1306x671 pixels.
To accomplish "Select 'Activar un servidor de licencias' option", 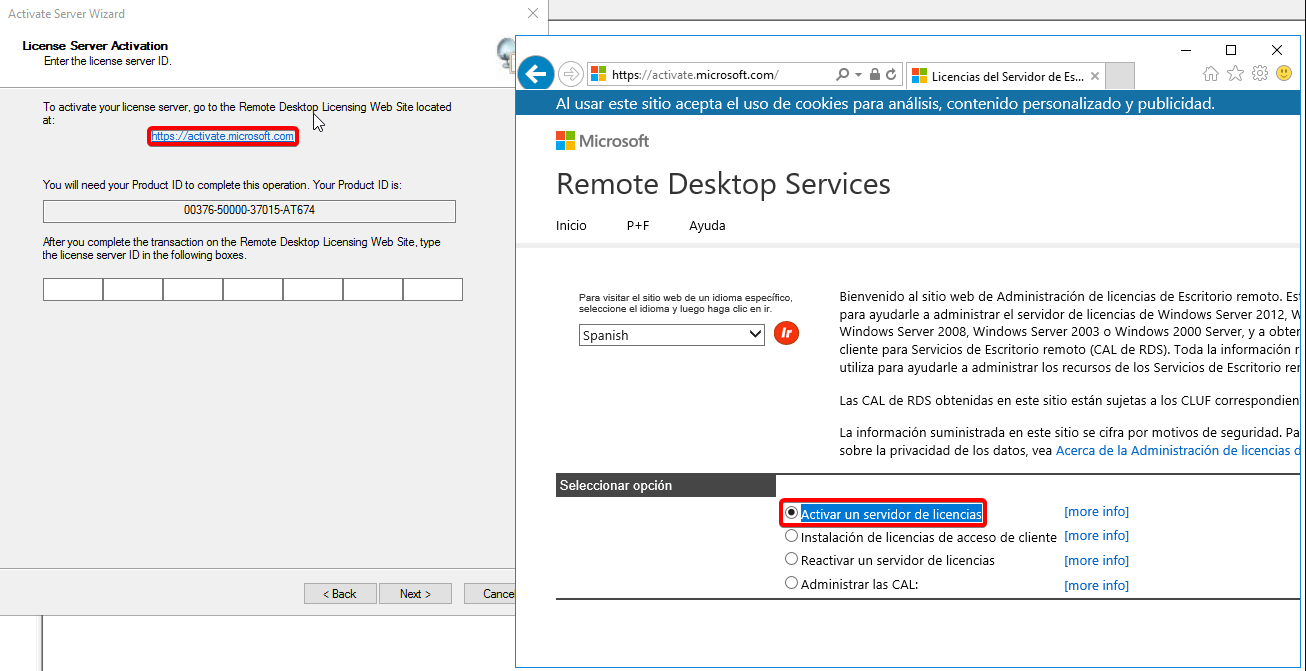I will [792, 512].
